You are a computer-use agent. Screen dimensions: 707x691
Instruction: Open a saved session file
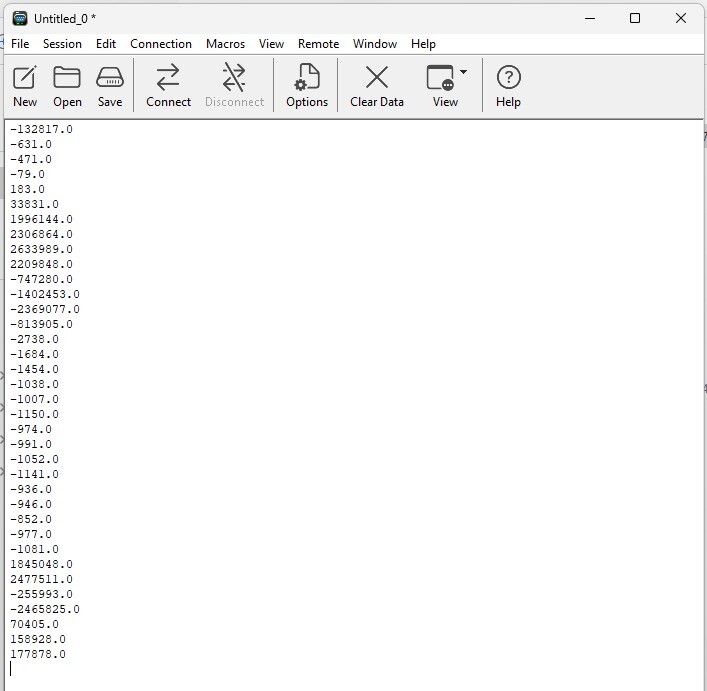pos(67,86)
